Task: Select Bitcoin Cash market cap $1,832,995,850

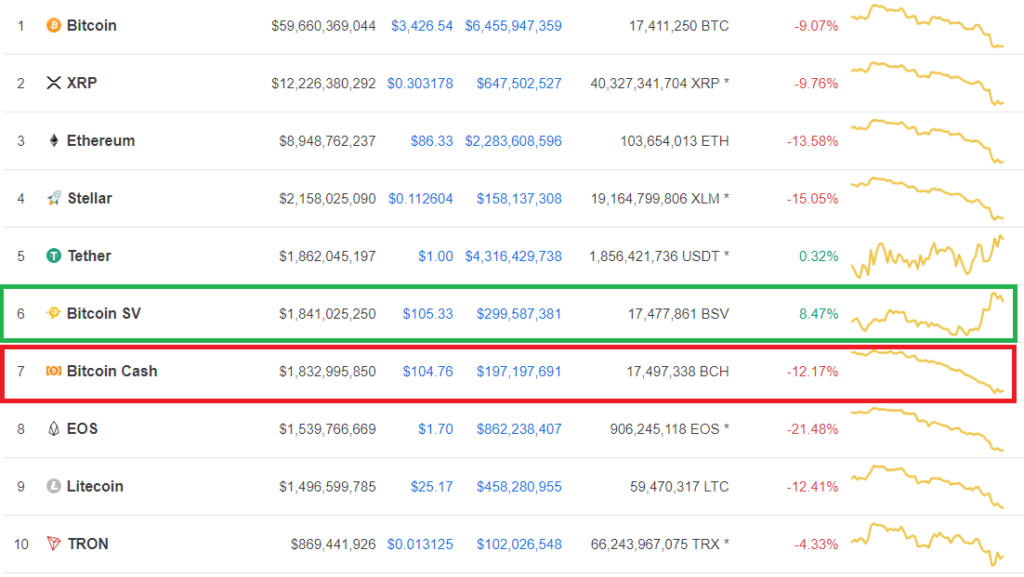Action: (x=327, y=371)
